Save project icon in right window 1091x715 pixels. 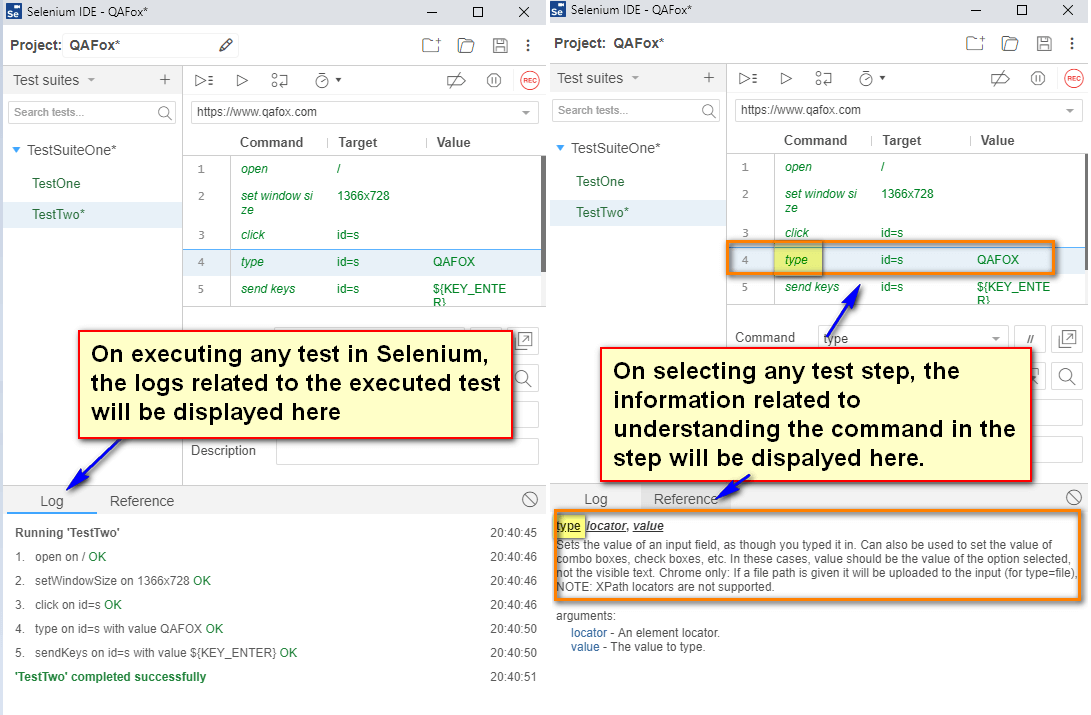coord(1044,43)
